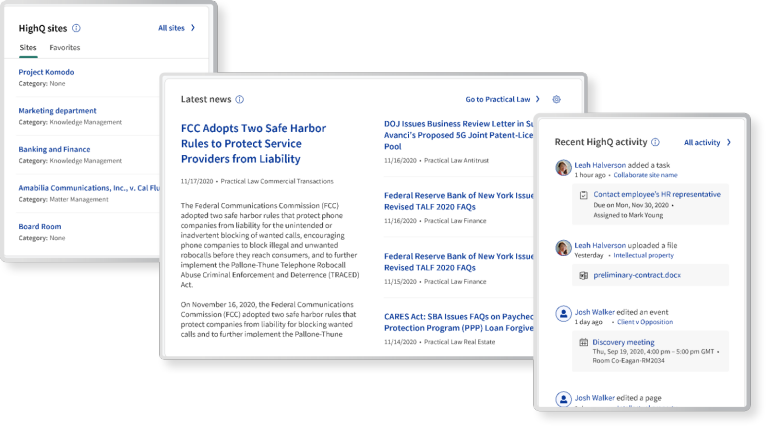Select the Sites tab
This screenshot has width=768, height=432.
point(29,48)
